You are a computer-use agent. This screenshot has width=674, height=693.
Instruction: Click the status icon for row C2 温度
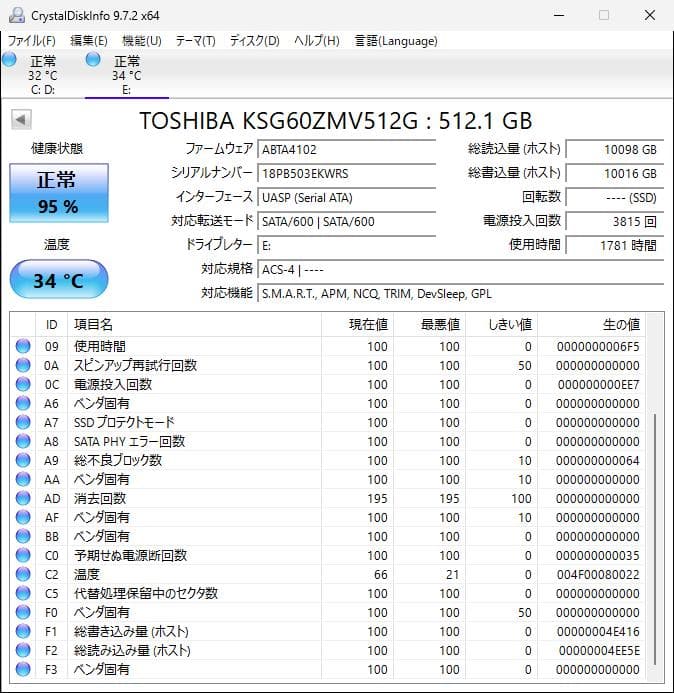tap(23, 574)
